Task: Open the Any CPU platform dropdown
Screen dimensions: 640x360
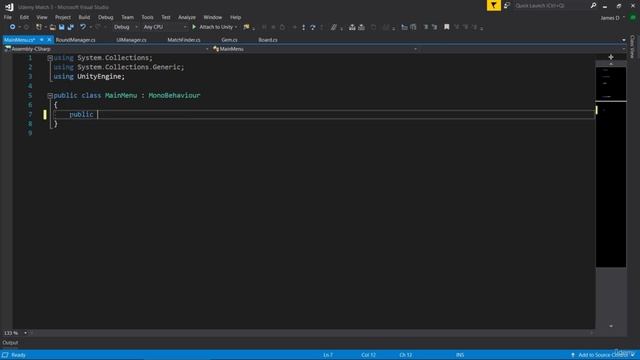Action: pos(164,27)
